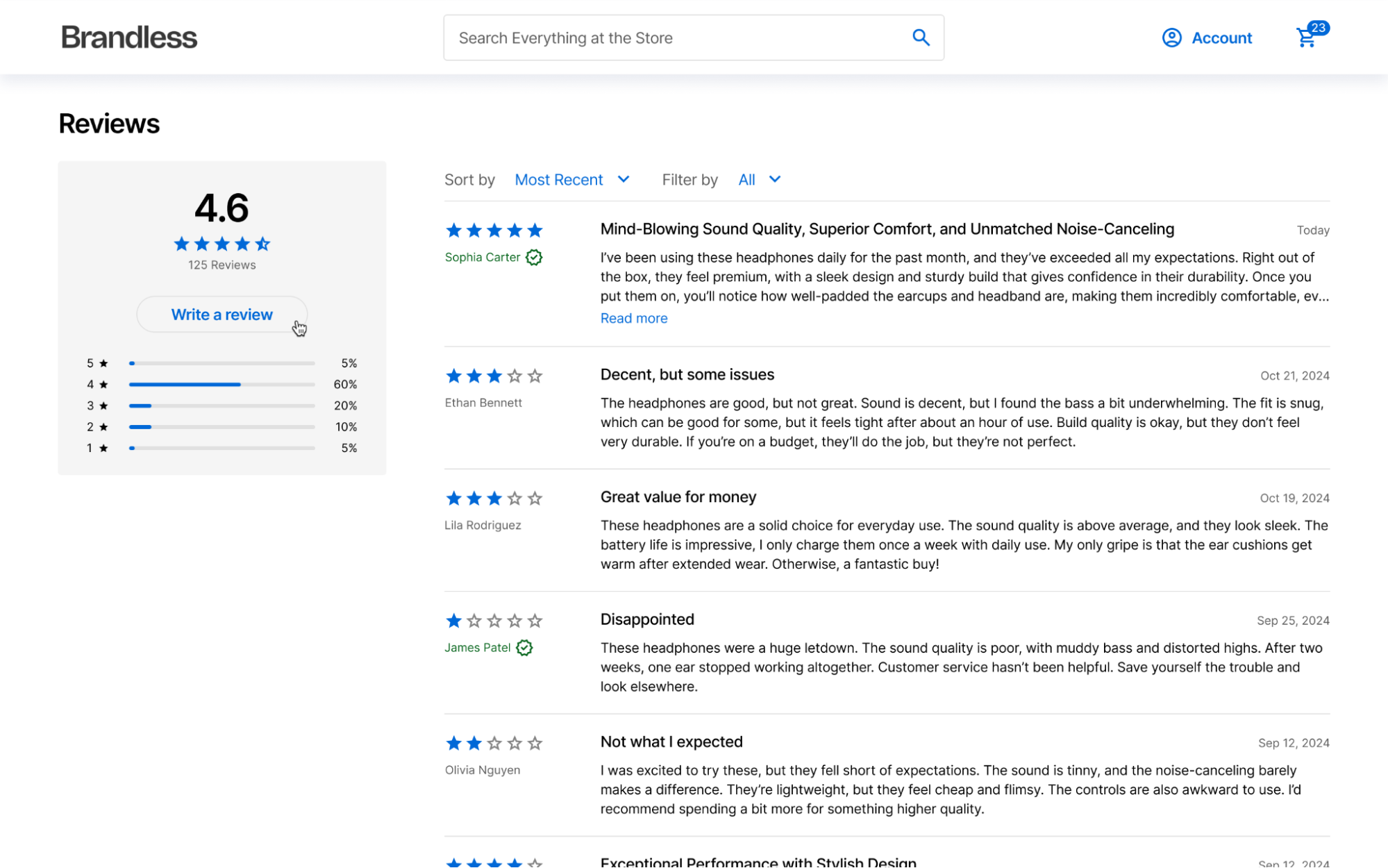Click the 4.6 overall rating stars

[222, 244]
